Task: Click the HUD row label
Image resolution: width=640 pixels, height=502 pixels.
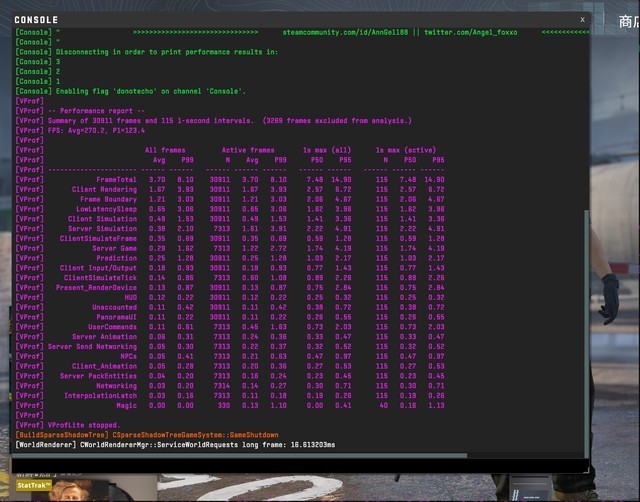Action: pos(131,297)
